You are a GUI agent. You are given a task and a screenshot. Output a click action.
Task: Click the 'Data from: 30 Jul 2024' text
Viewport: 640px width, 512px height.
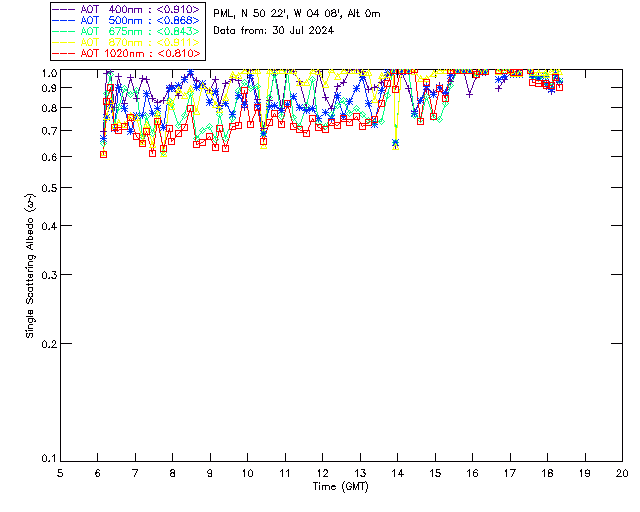coord(273,30)
